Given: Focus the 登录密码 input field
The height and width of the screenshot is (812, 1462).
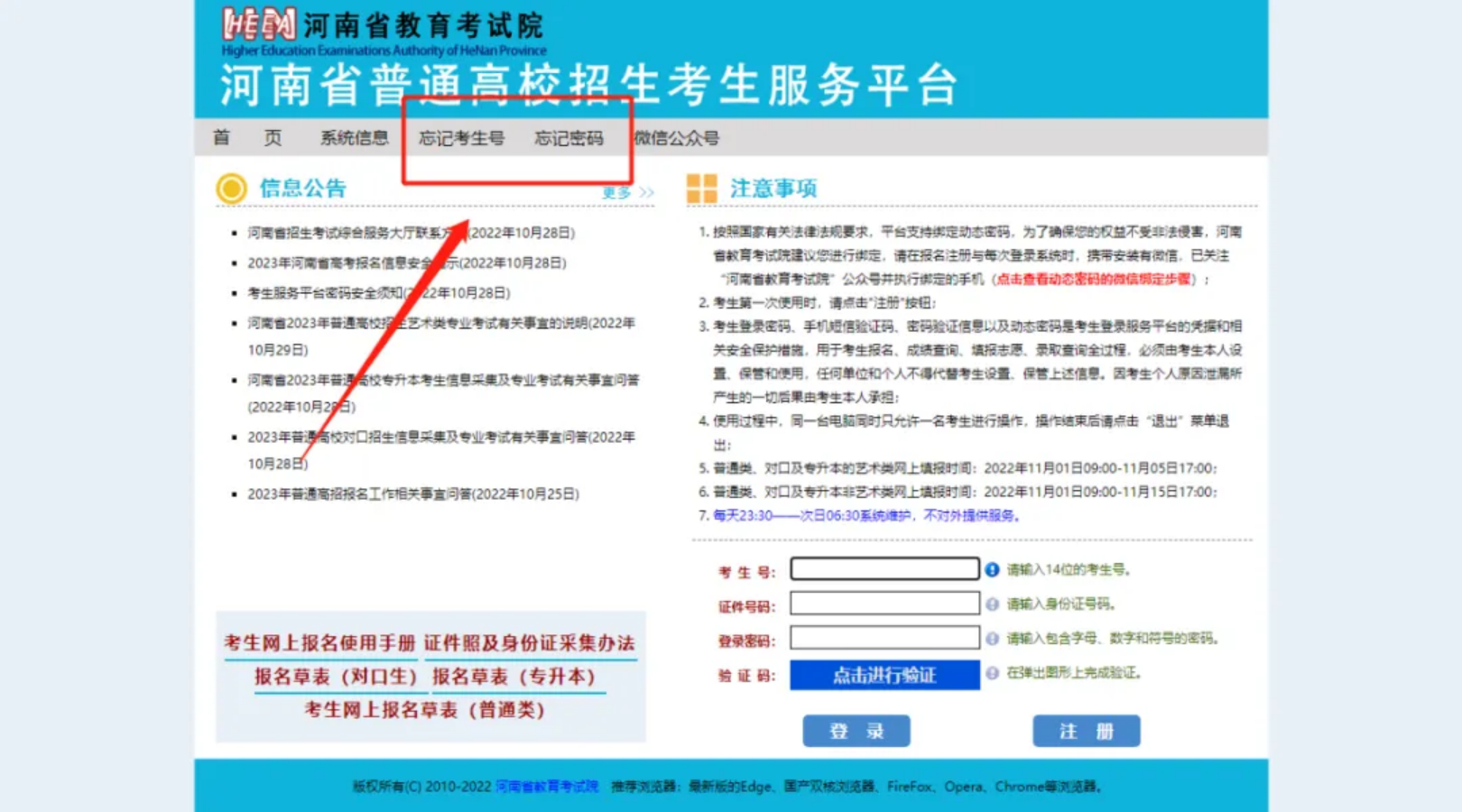Looking at the screenshot, I should tap(884, 637).
